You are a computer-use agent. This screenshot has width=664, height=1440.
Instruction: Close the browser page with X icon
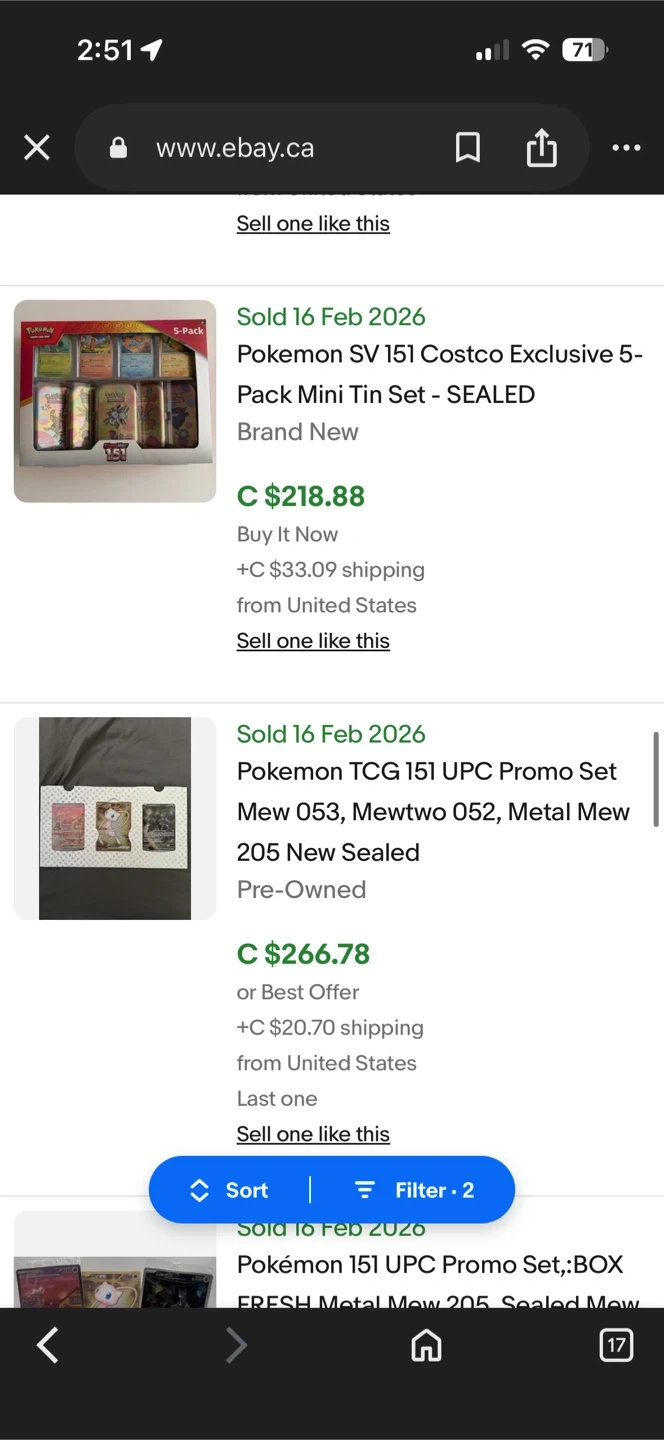pyautogui.click(x=37, y=149)
